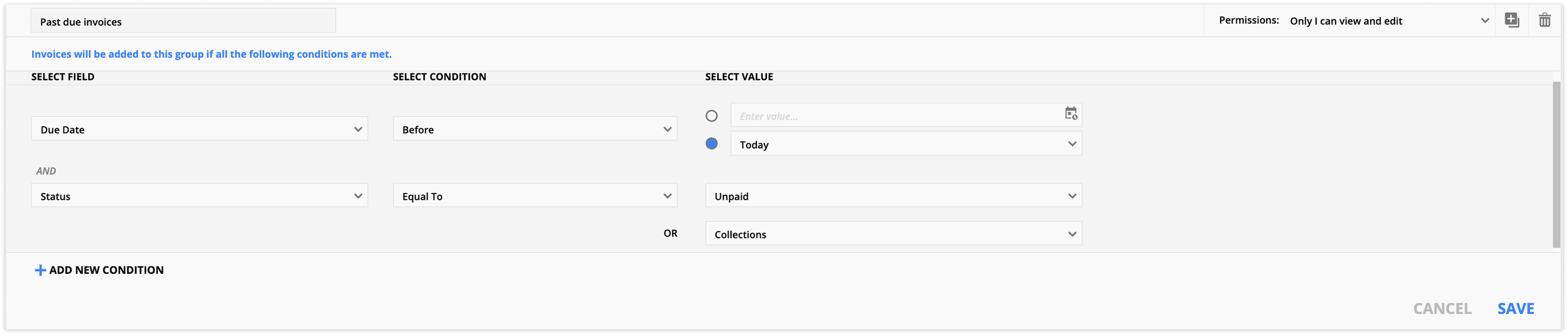Click the duplicate group icon

tap(1512, 20)
